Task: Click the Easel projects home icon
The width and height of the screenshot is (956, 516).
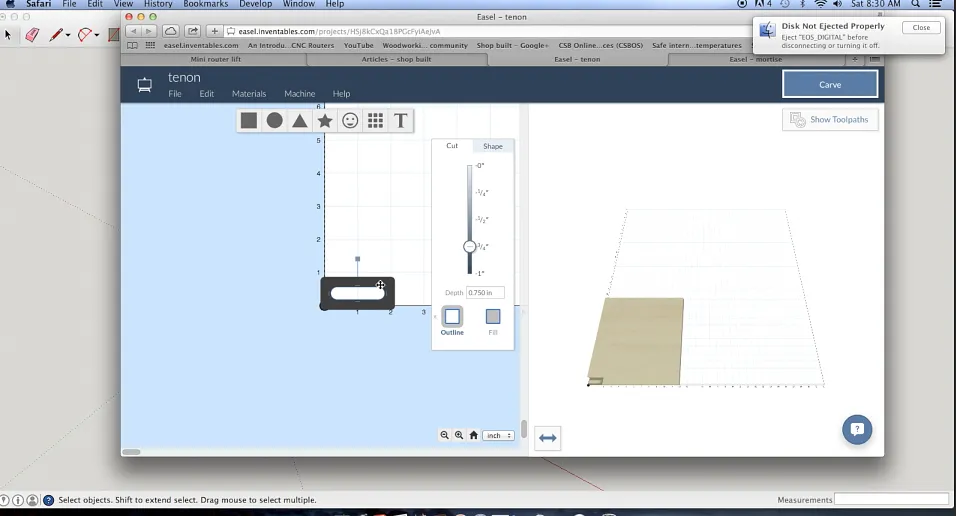Action: [x=144, y=85]
